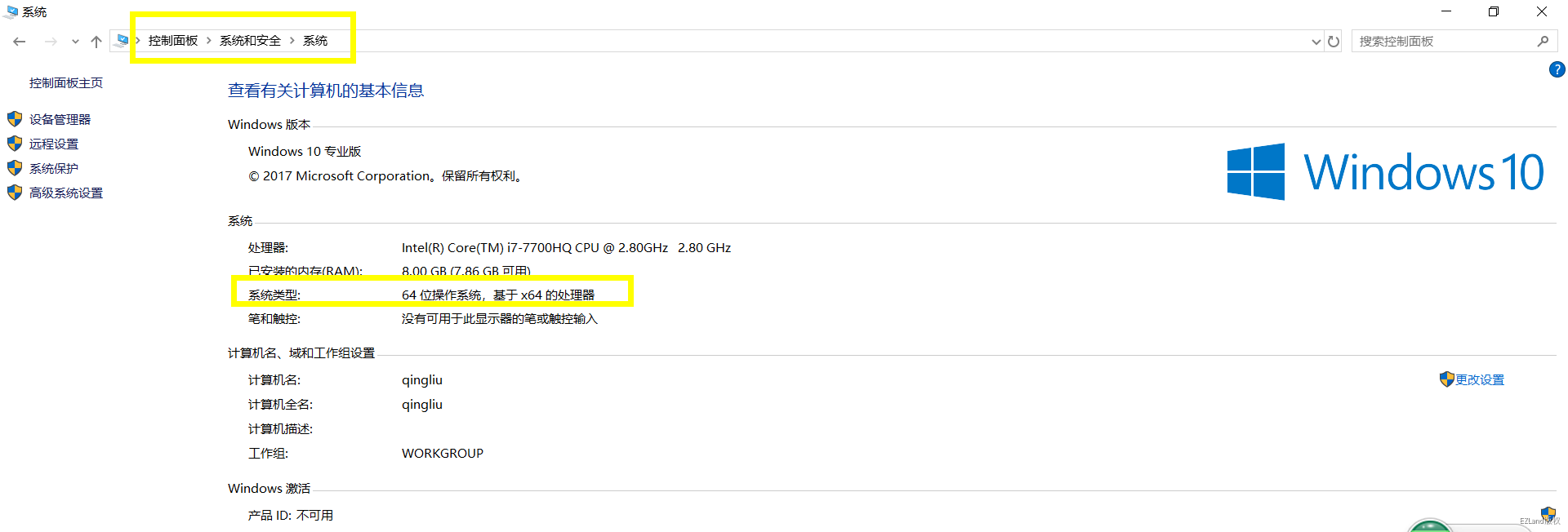Go to 控制面板主页
Image resolution: width=1568 pixels, height=532 pixels.
point(66,83)
